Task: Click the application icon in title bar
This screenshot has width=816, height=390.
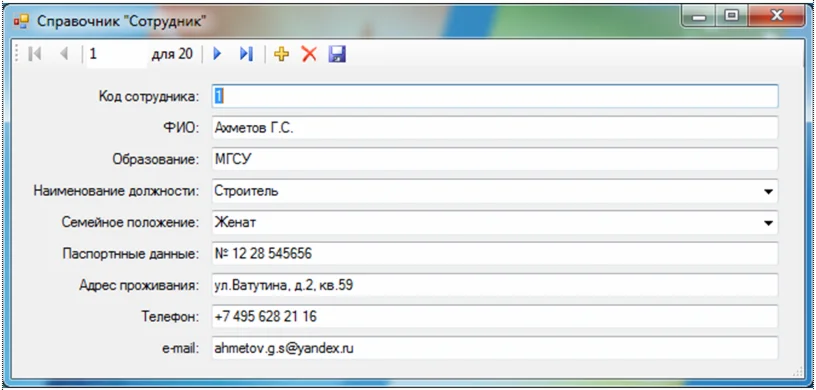Action: (21, 21)
